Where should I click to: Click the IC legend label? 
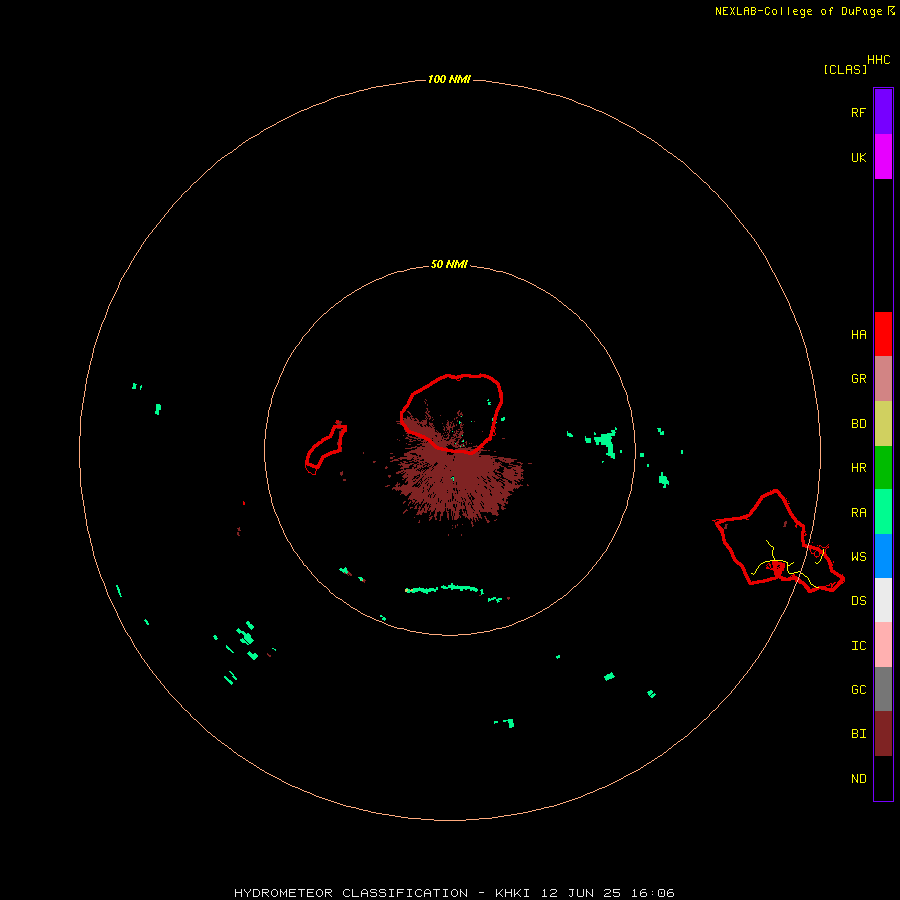tap(858, 645)
